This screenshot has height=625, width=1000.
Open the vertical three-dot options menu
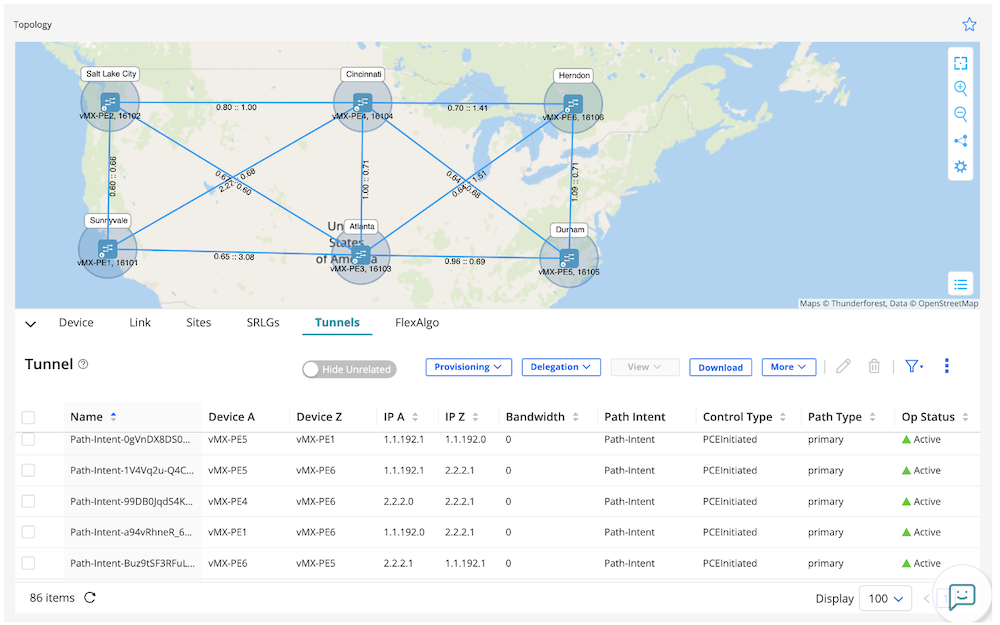click(x=946, y=365)
